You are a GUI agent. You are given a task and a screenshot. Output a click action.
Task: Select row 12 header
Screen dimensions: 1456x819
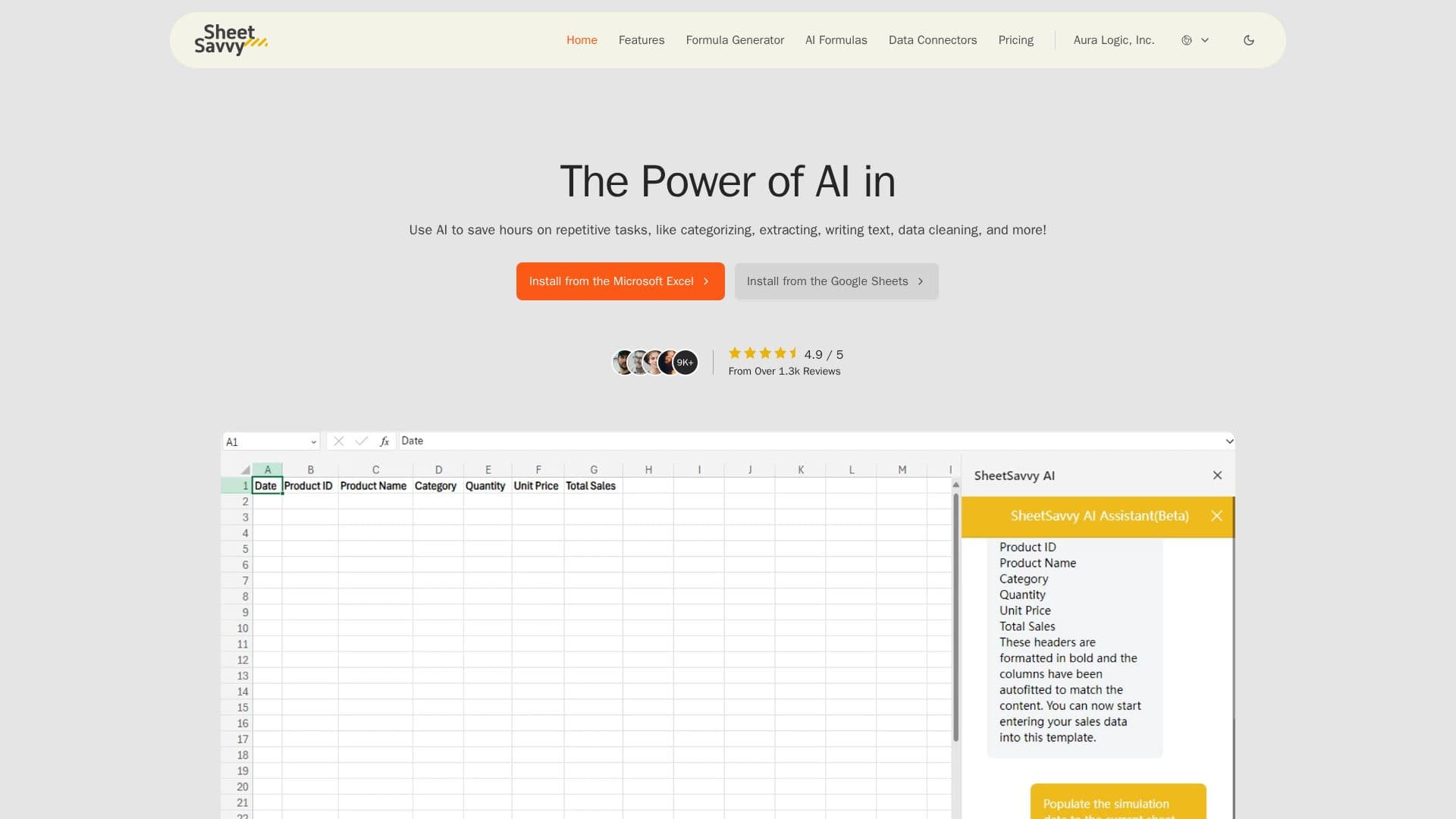pyautogui.click(x=237, y=661)
